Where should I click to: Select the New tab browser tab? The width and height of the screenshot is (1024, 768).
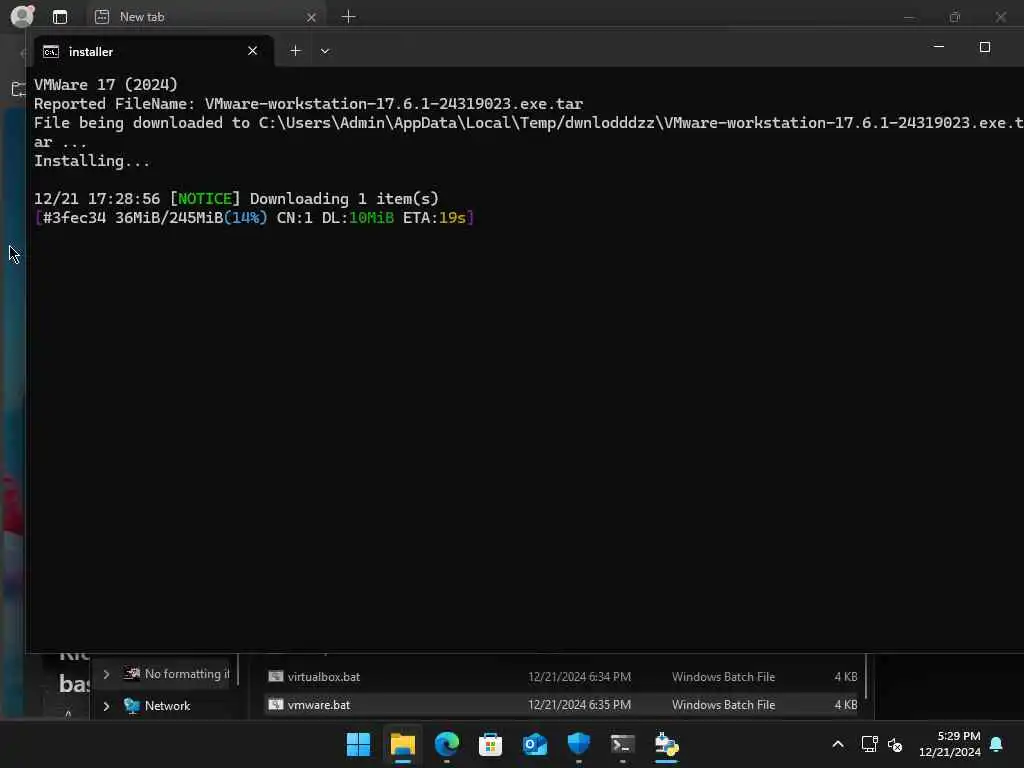(x=204, y=17)
